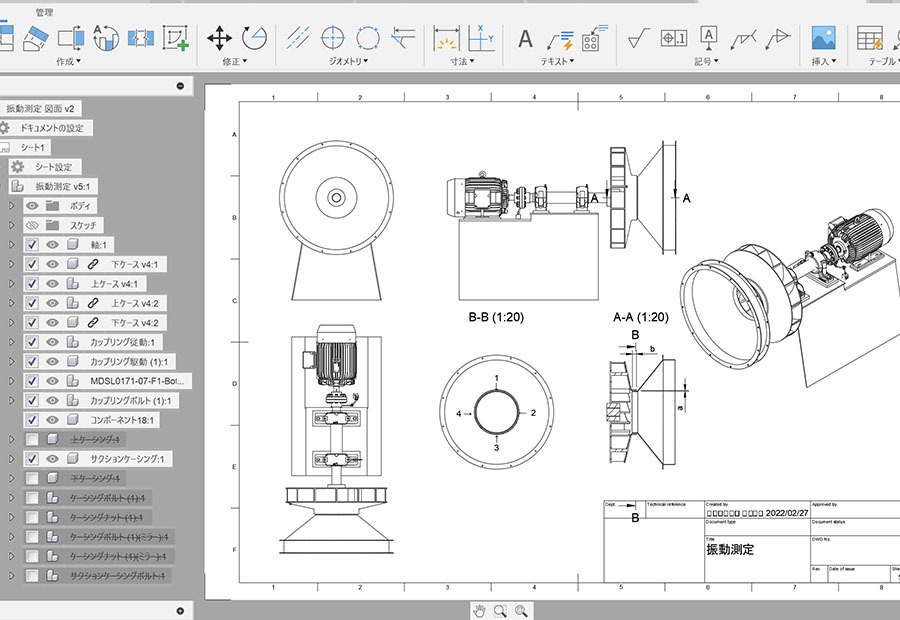Expand the カップリング従動:1 tree node
Viewport: 900px width, 620px height.
[12, 342]
